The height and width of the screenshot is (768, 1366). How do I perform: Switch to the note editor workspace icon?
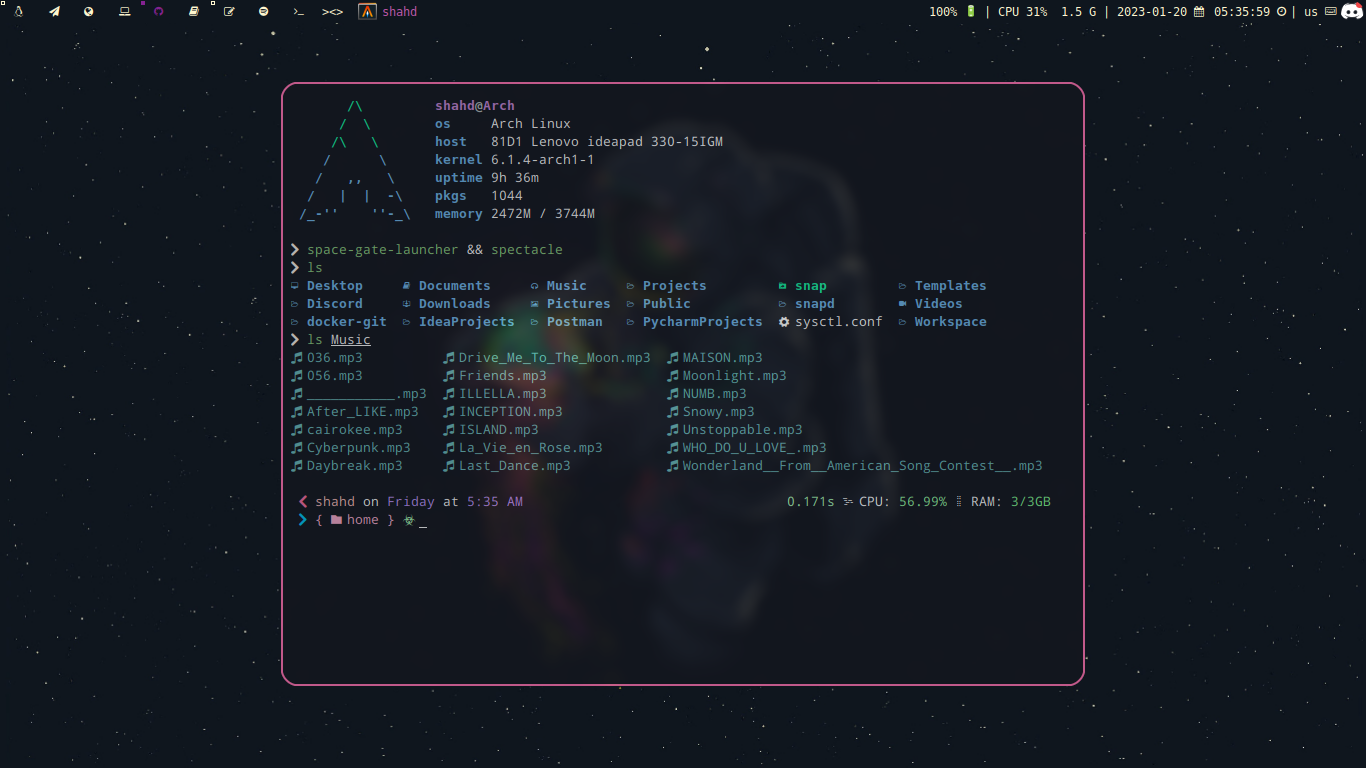229,12
